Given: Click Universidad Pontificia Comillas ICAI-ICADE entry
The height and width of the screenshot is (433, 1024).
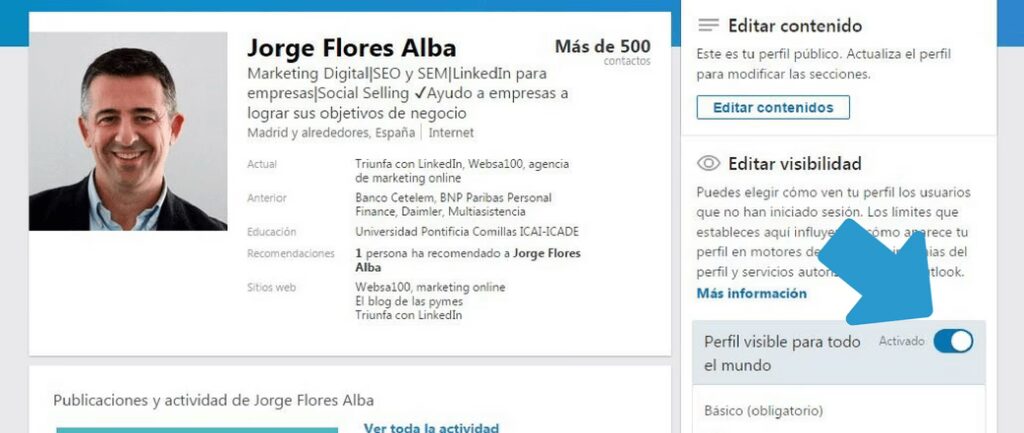Looking at the screenshot, I should pyautogui.click(x=466, y=232).
